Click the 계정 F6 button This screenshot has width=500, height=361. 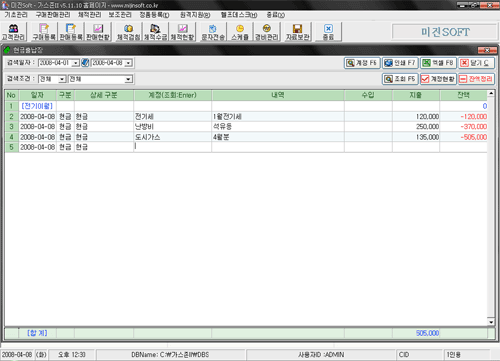point(362,63)
